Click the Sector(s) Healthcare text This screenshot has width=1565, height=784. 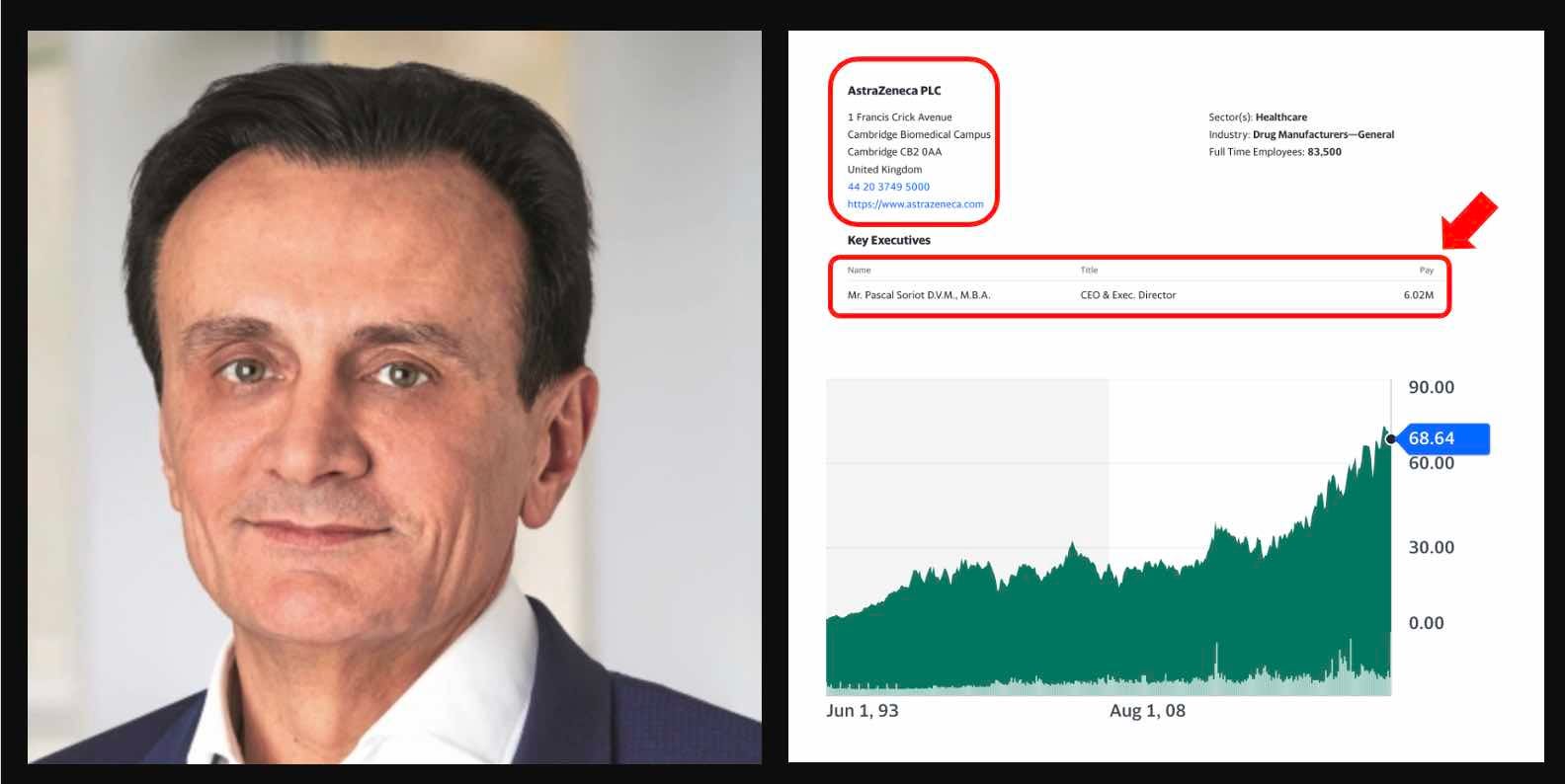(x=1257, y=118)
